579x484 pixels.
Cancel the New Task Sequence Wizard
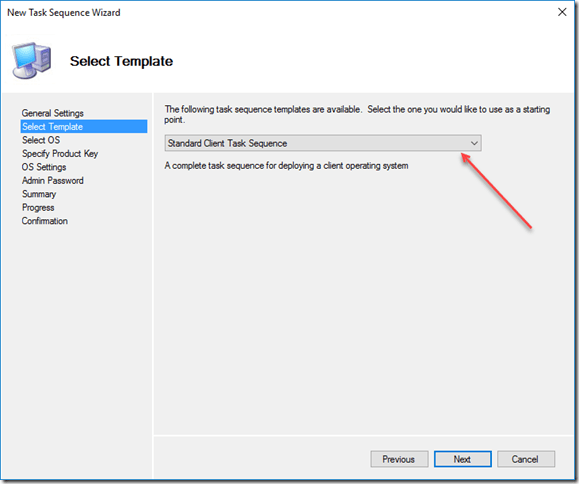tap(525, 459)
